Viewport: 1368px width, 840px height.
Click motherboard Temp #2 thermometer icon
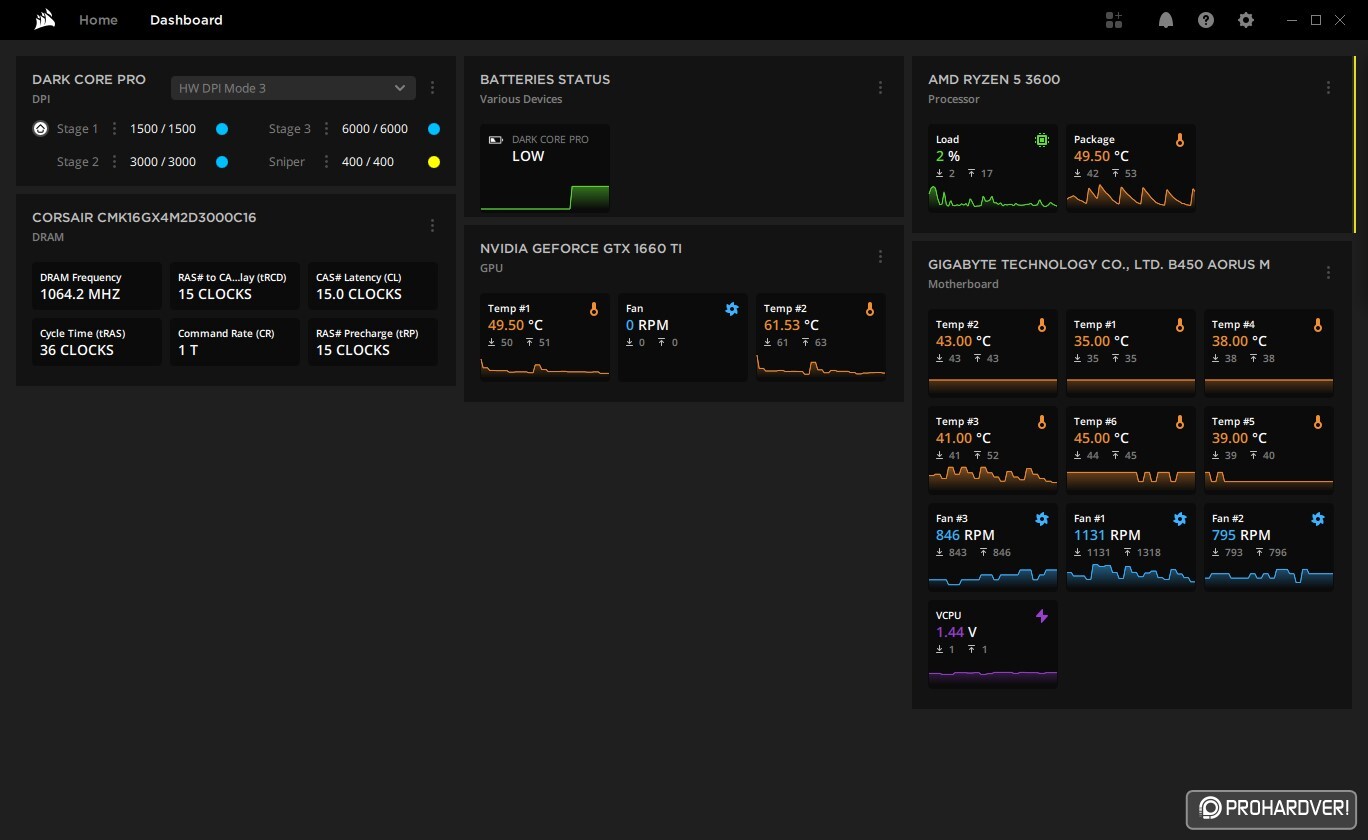1042,326
